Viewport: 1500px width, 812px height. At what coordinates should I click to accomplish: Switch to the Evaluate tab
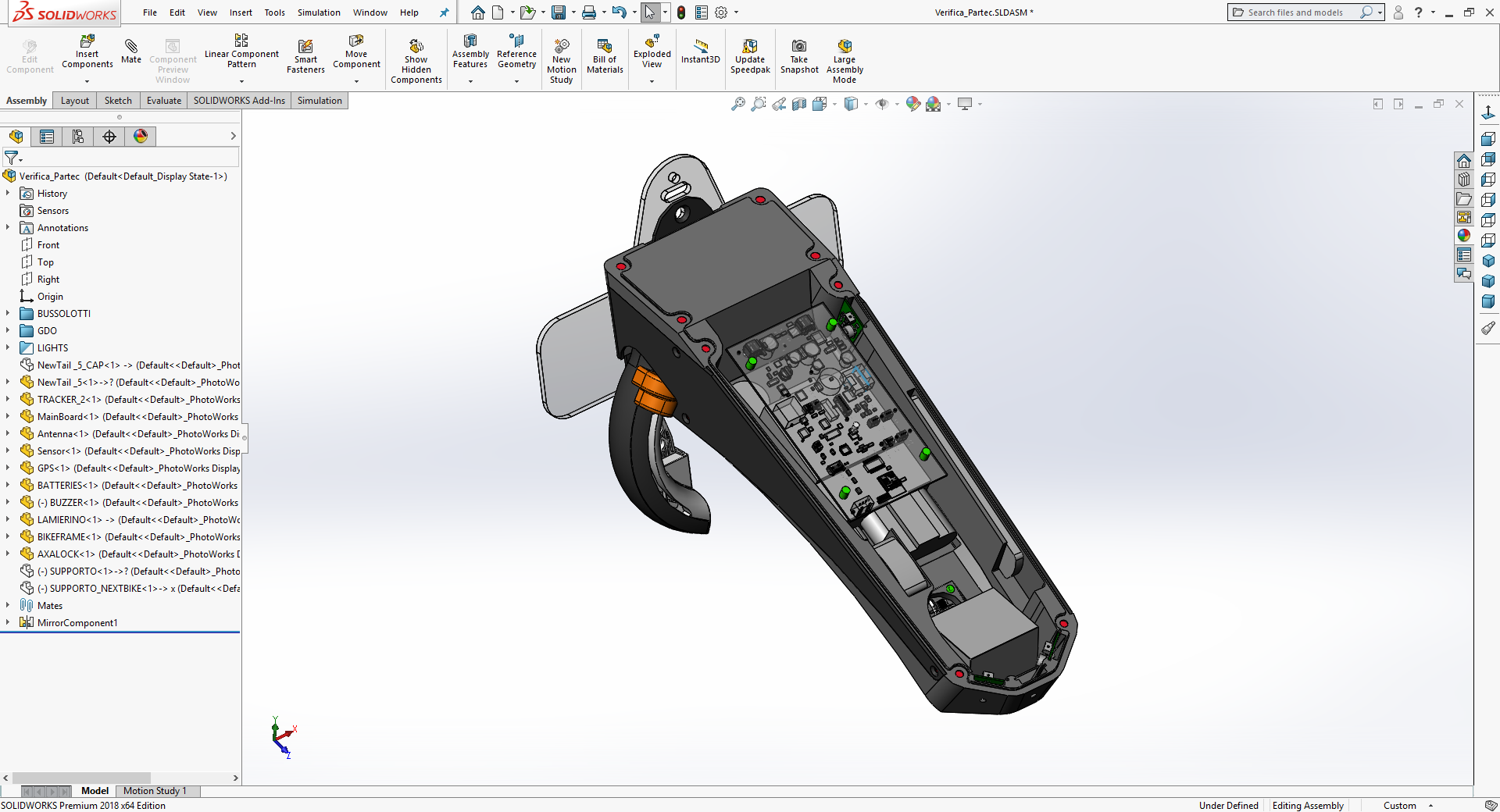[163, 101]
